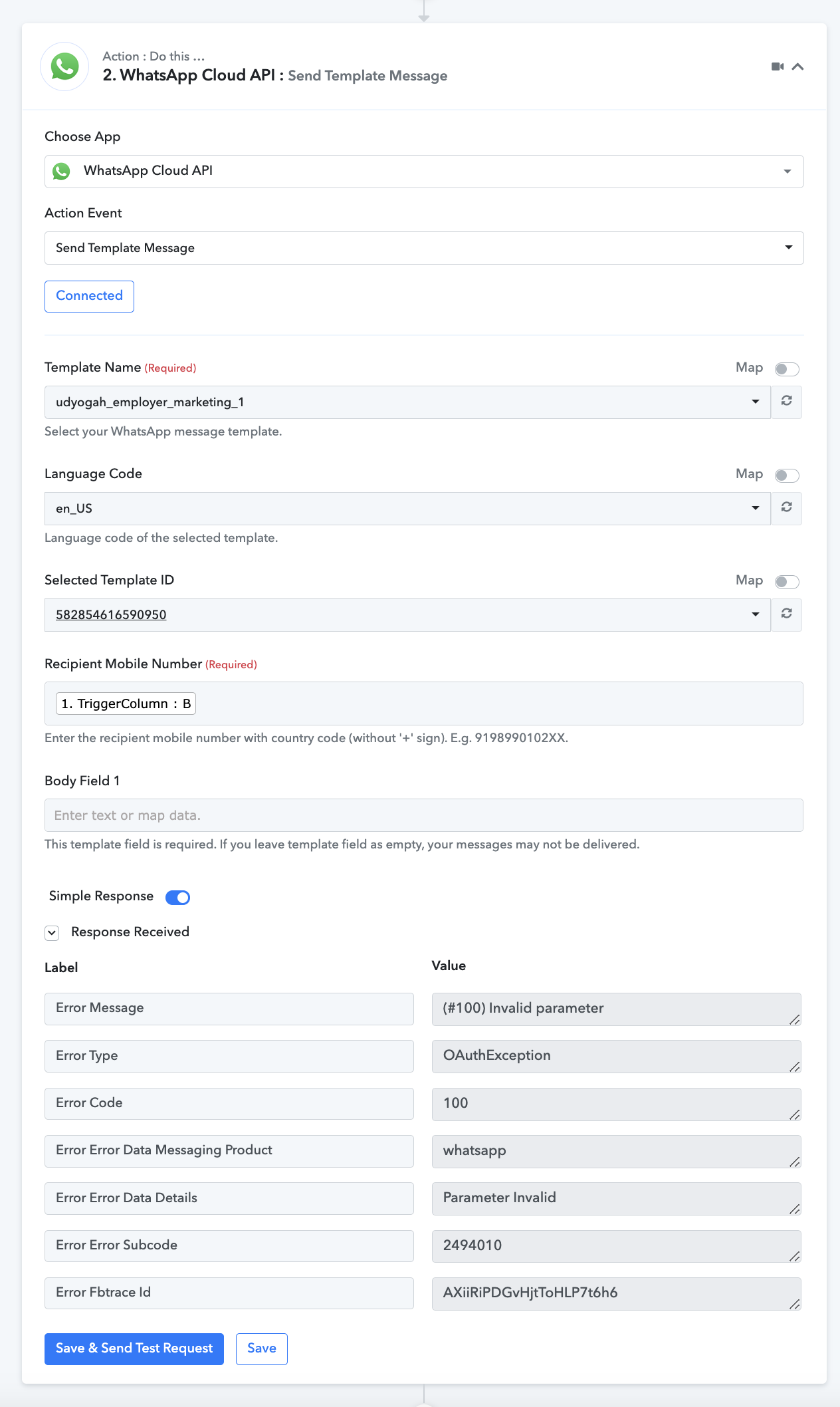Viewport: 840px width, 1407px height.
Task: Open the Choose App dropdown
Action: pyautogui.click(x=424, y=172)
